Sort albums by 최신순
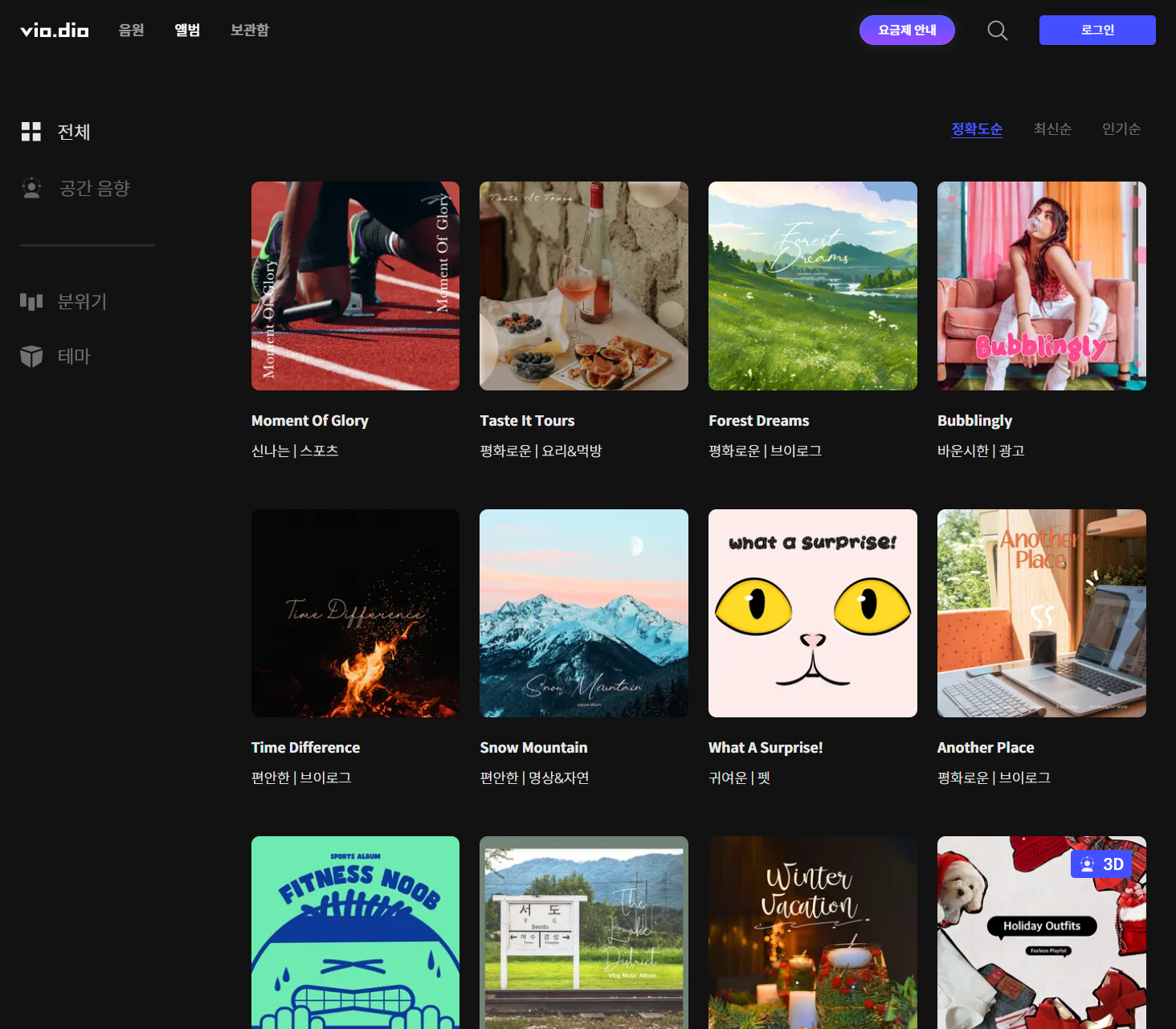1176x1029 pixels. click(x=1052, y=129)
